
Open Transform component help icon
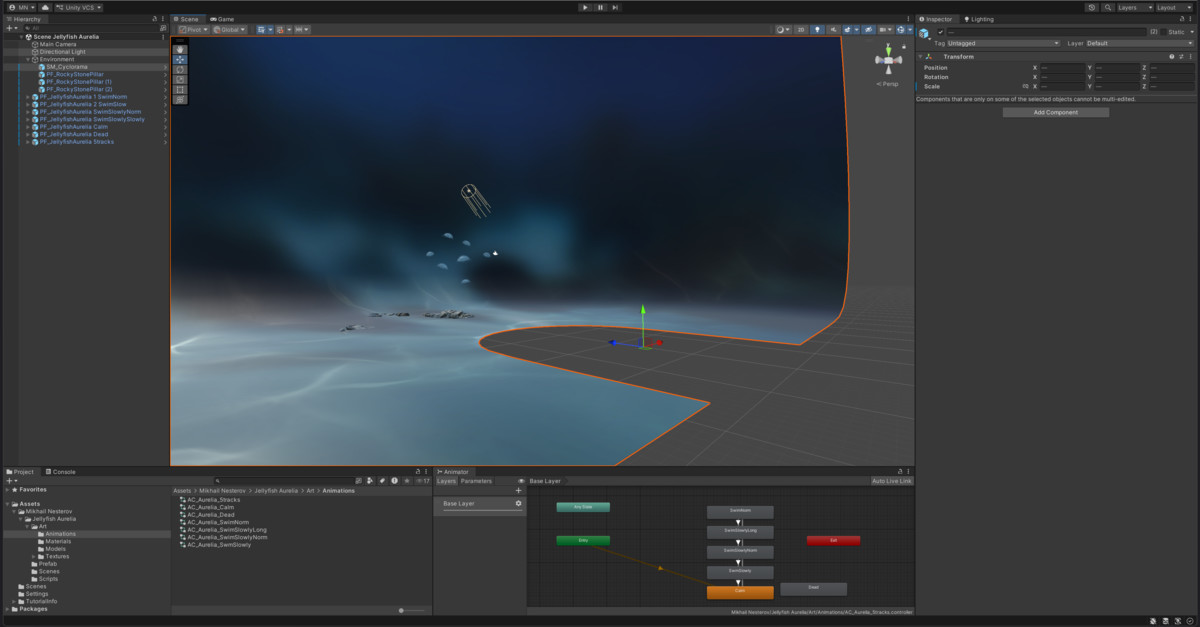tap(1171, 56)
